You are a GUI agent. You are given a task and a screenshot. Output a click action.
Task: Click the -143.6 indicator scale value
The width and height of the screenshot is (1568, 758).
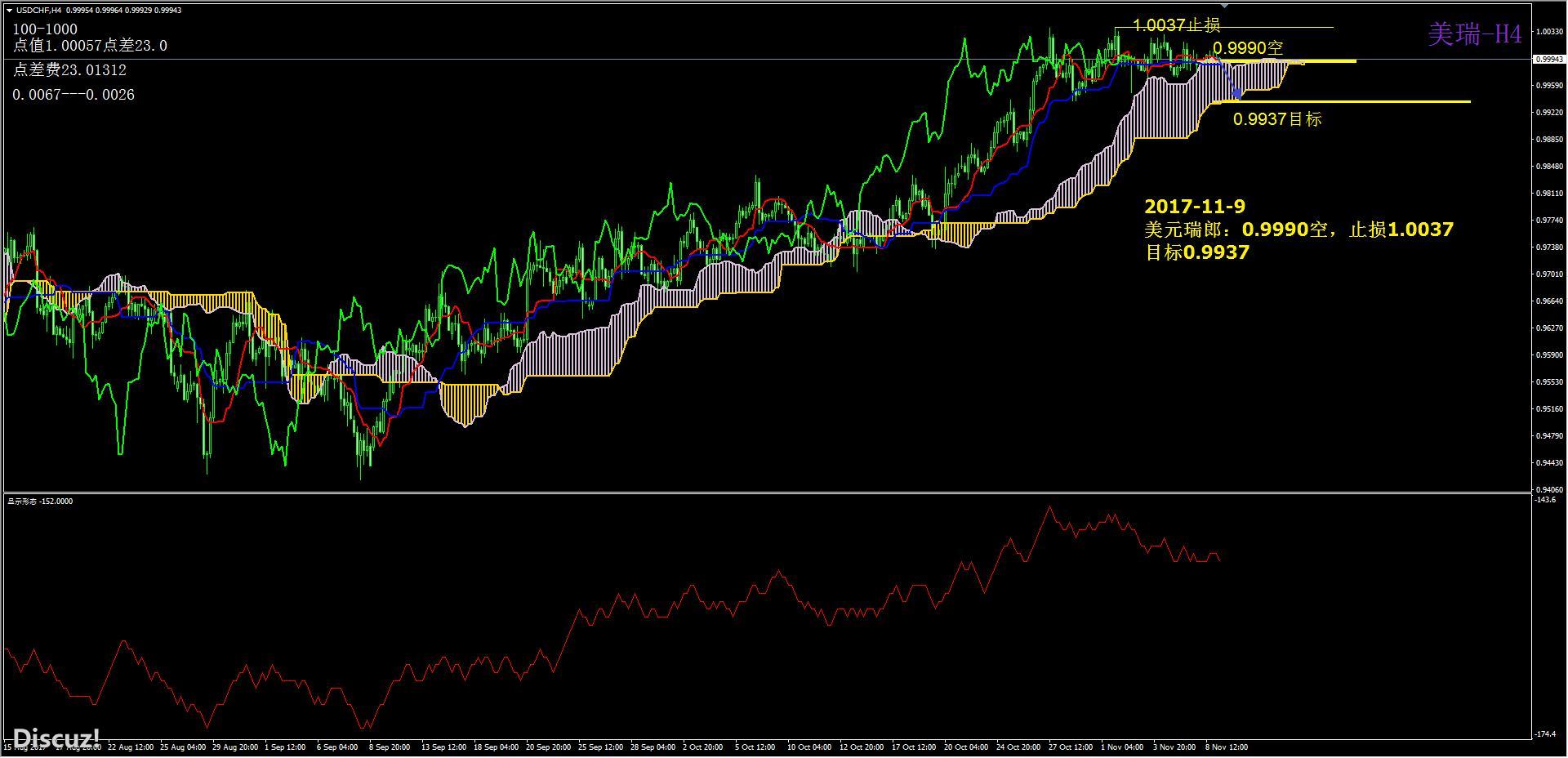pos(1546,499)
